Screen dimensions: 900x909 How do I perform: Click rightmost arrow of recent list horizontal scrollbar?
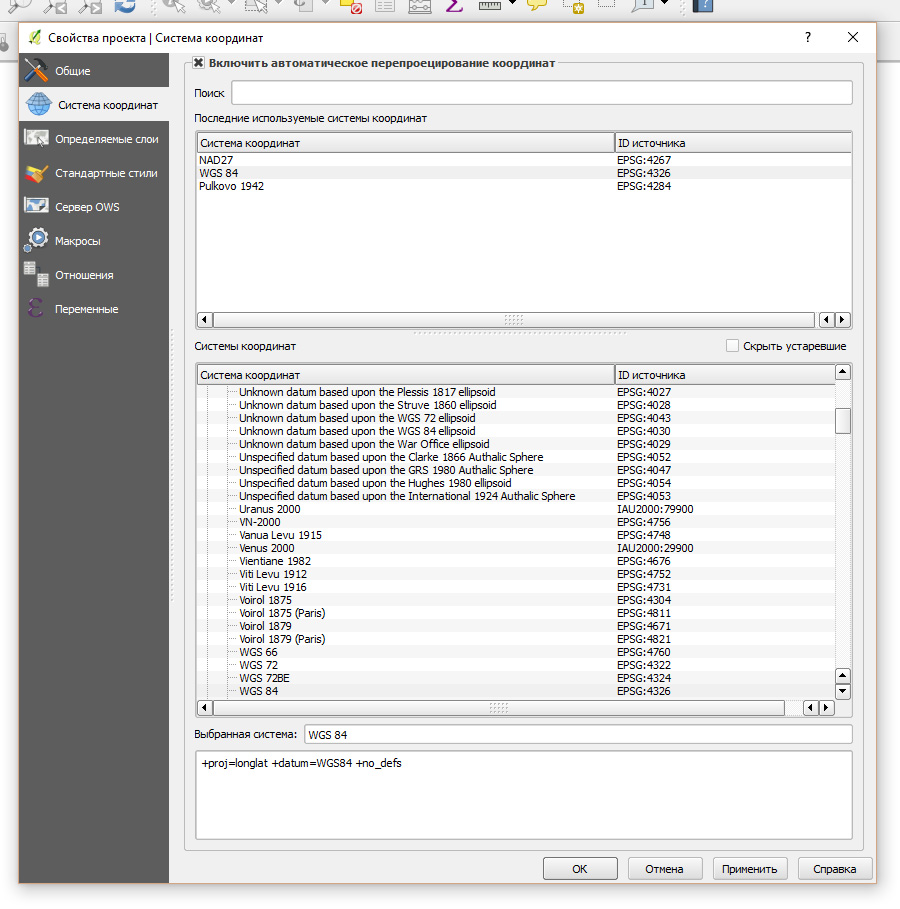pos(843,319)
